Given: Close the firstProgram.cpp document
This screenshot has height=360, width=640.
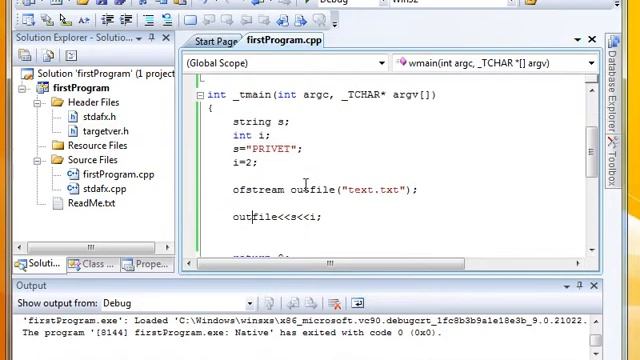Looking at the screenshot, I should (592, 39).
